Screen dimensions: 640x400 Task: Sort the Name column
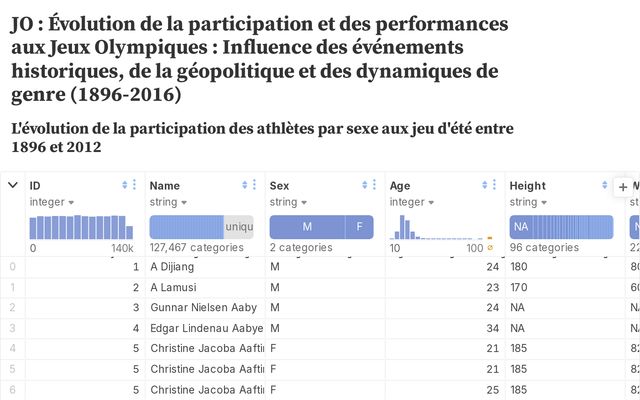[245, 185]
